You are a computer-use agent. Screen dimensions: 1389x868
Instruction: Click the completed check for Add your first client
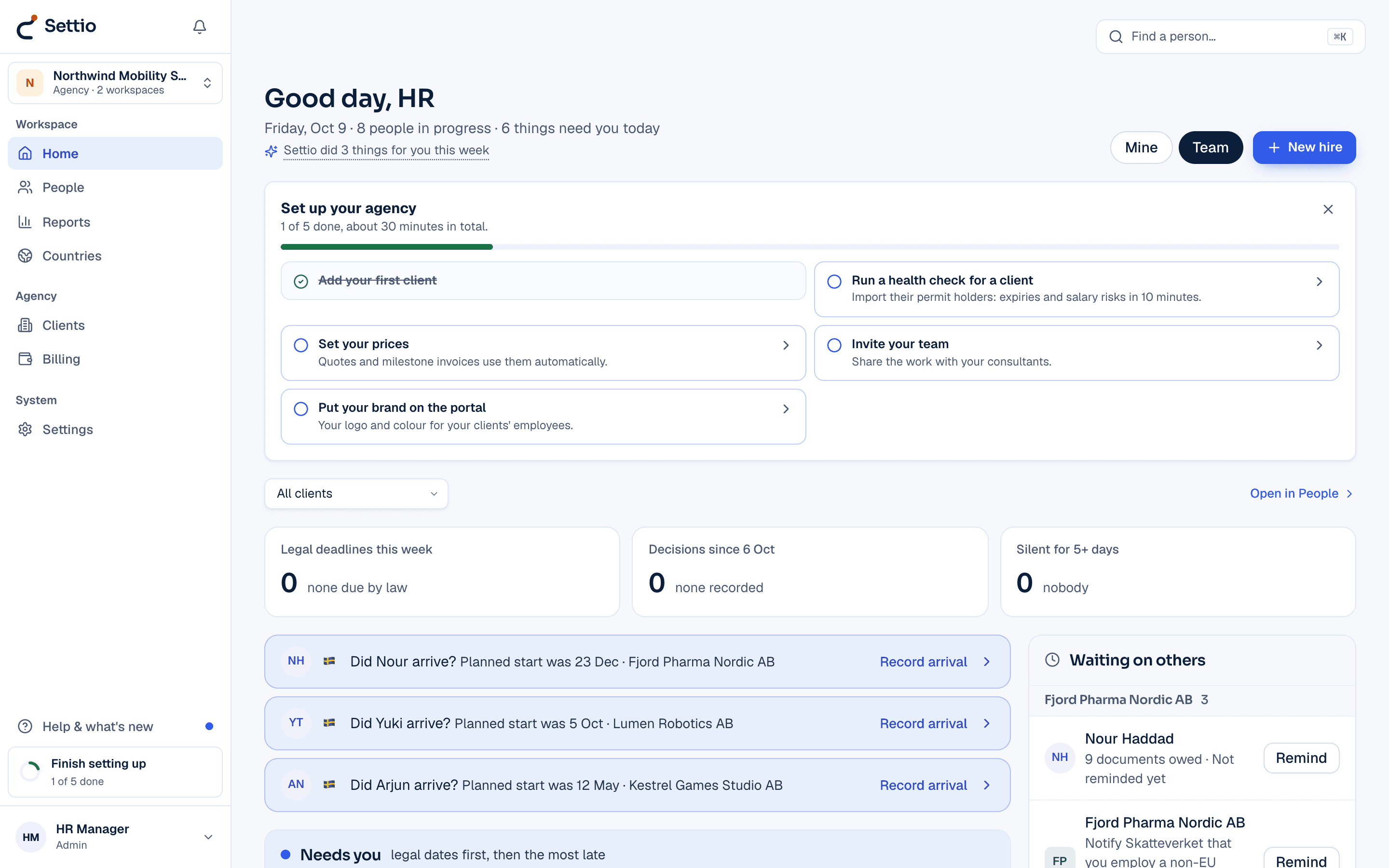[x=301, y=281]
